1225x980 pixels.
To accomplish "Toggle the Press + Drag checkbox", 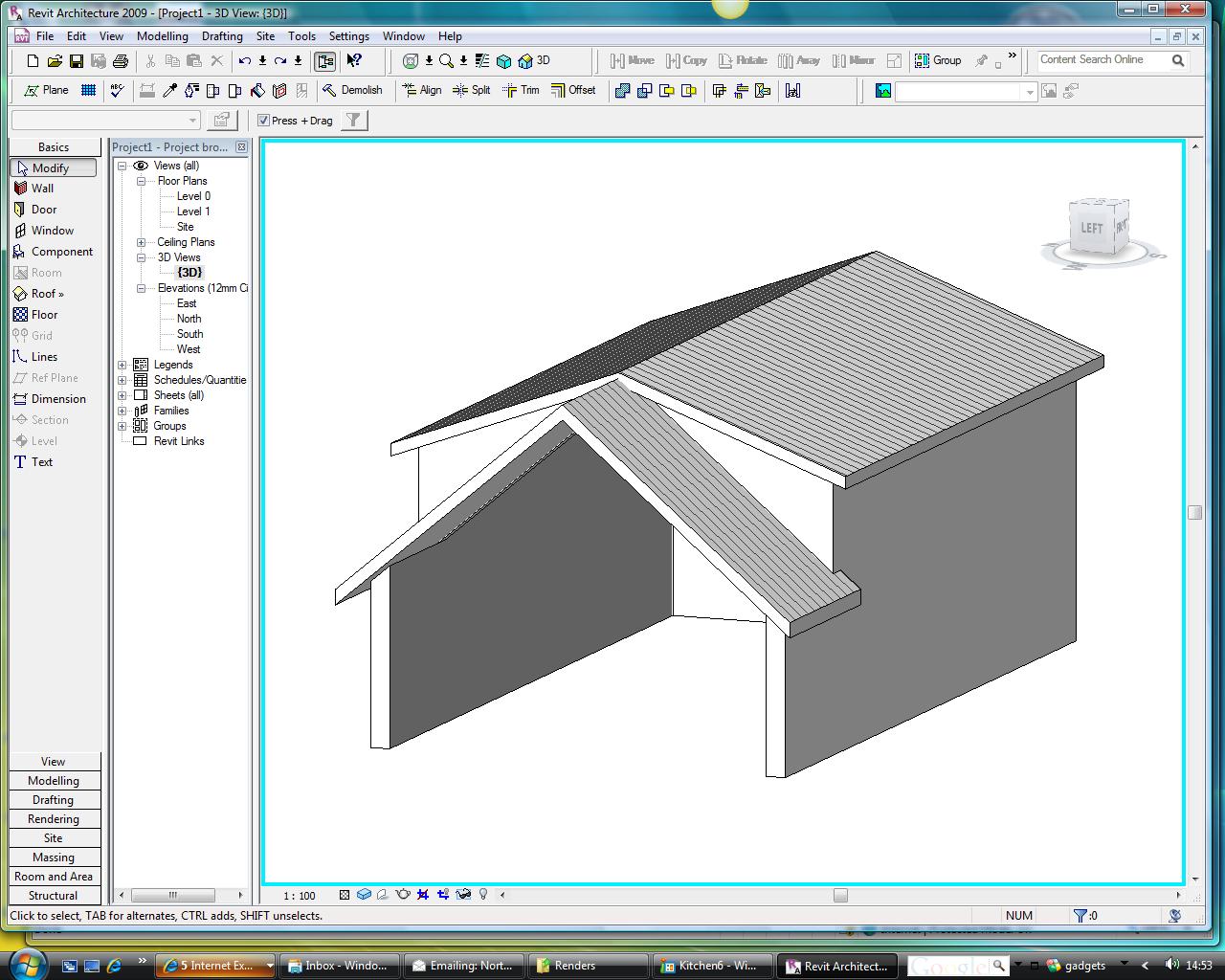I will pos(264,121).
